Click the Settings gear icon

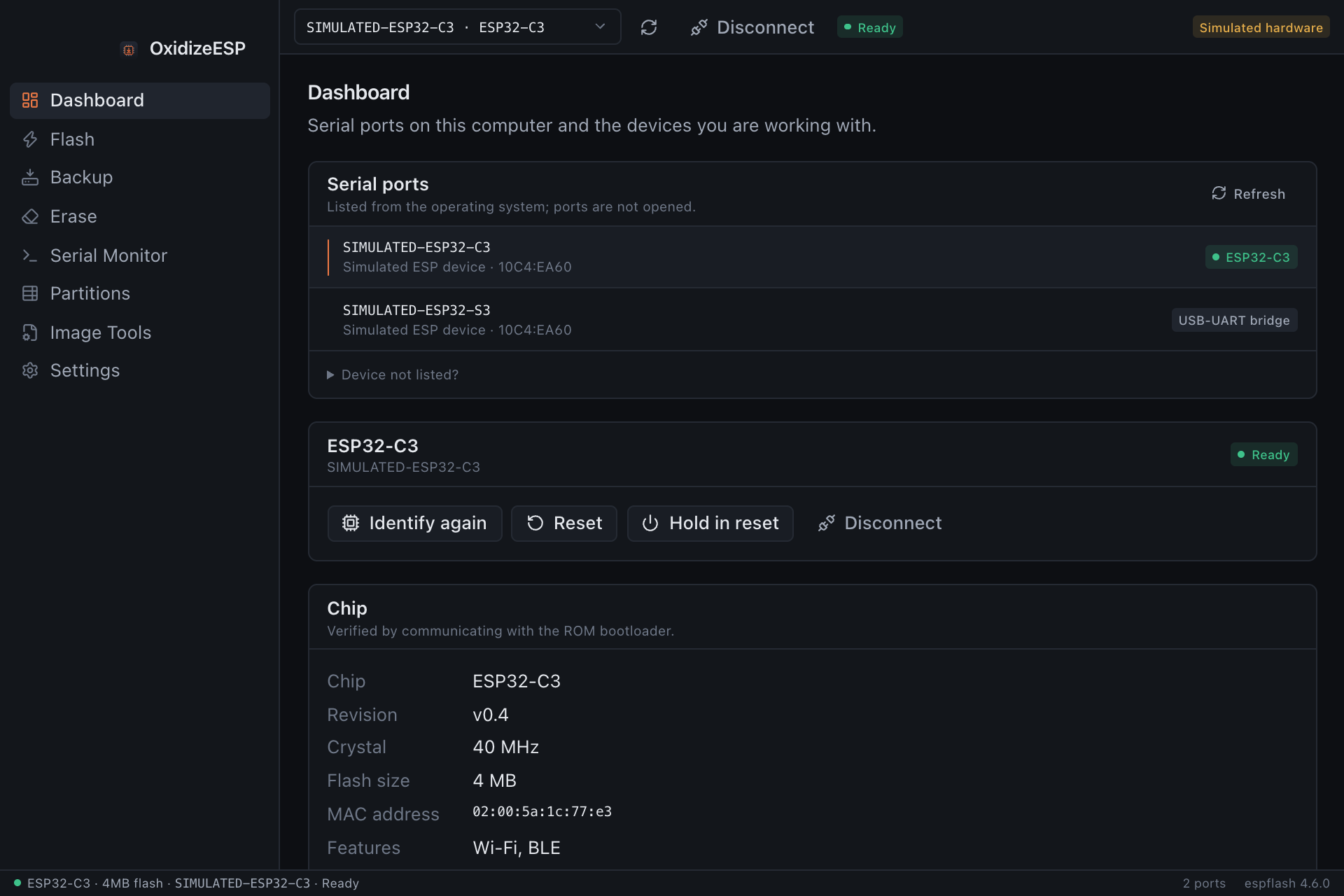pyautogui.click(x=30, y=370)
